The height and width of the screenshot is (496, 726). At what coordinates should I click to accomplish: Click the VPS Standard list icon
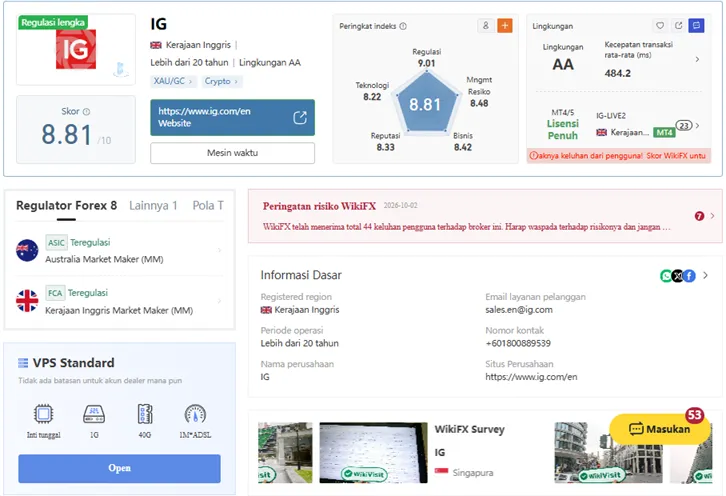coord(23,363)
